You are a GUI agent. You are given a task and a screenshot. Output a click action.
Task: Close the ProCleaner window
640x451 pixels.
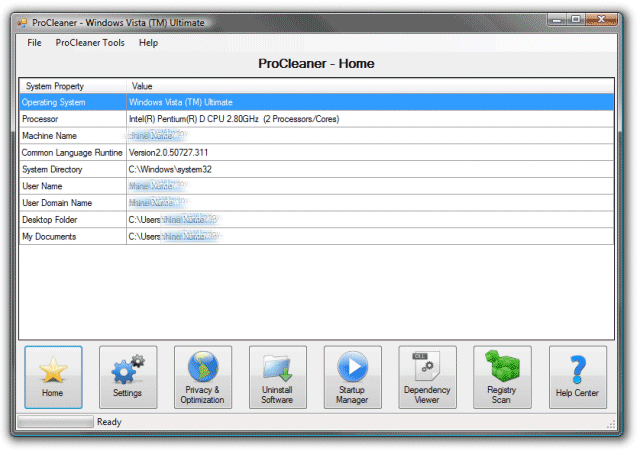point(601,20)
